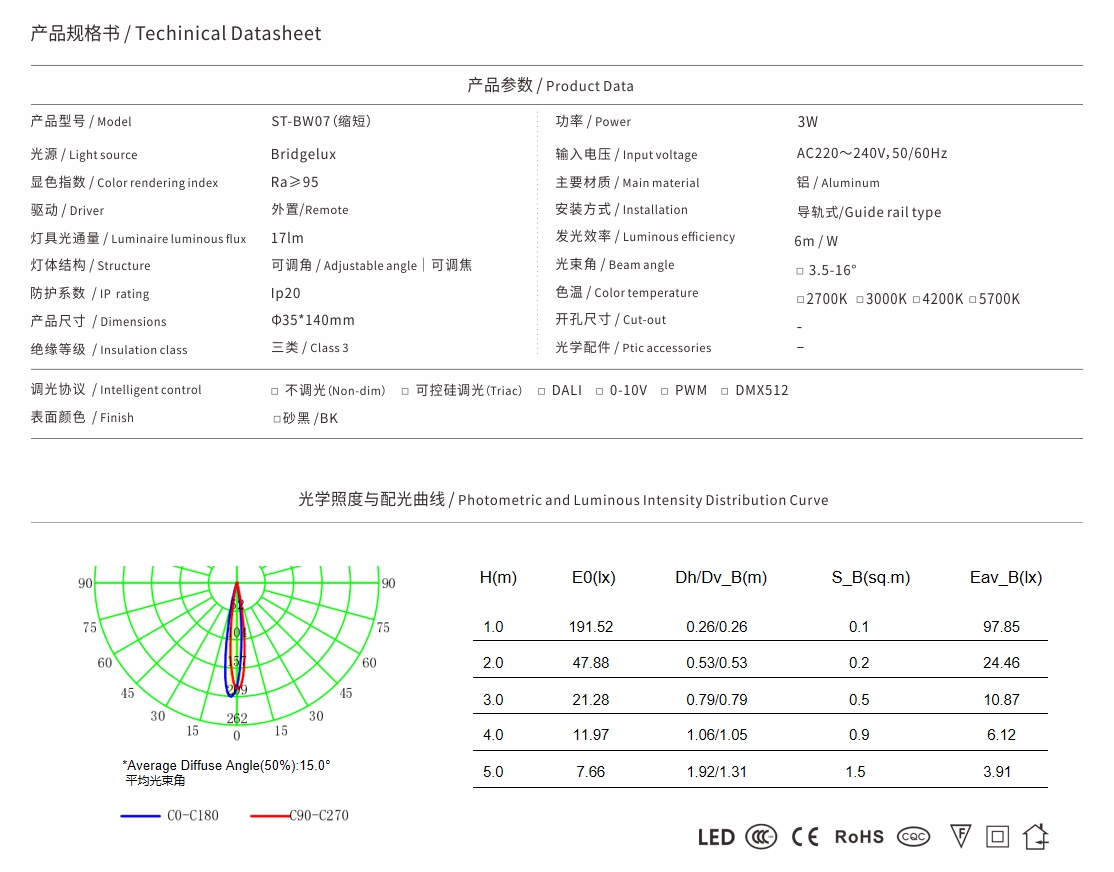
Task: Click the model value ST-BW07
Action: (x=320, y=122)
